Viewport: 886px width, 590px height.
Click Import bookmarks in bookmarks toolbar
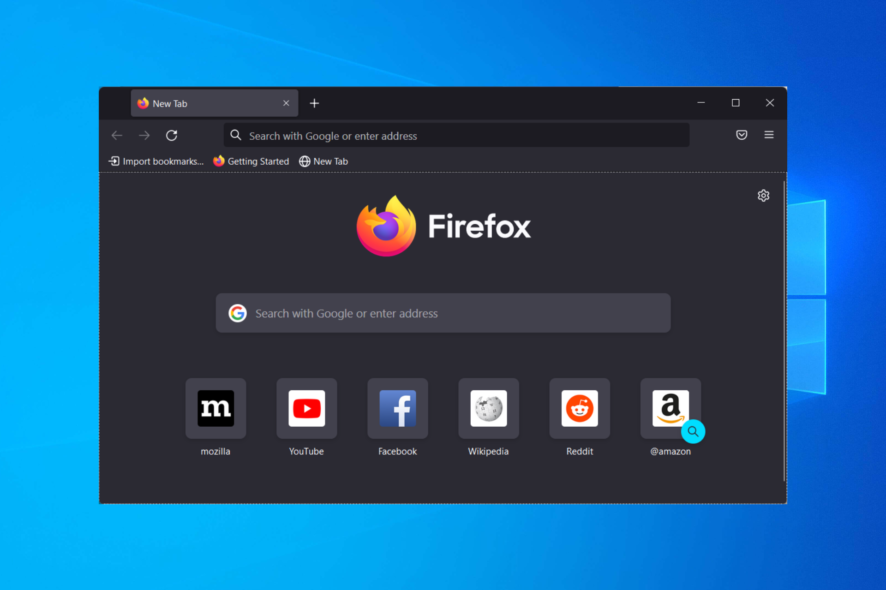click(156, 162)
